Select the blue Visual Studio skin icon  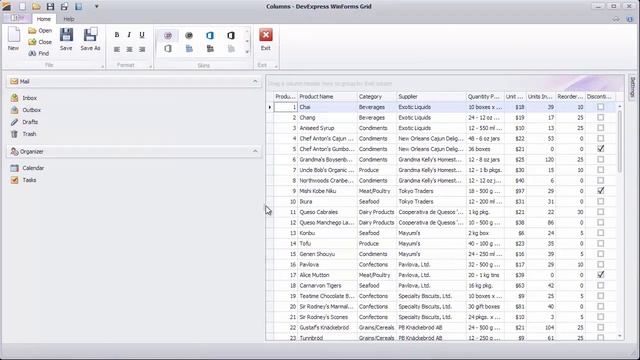189,49
